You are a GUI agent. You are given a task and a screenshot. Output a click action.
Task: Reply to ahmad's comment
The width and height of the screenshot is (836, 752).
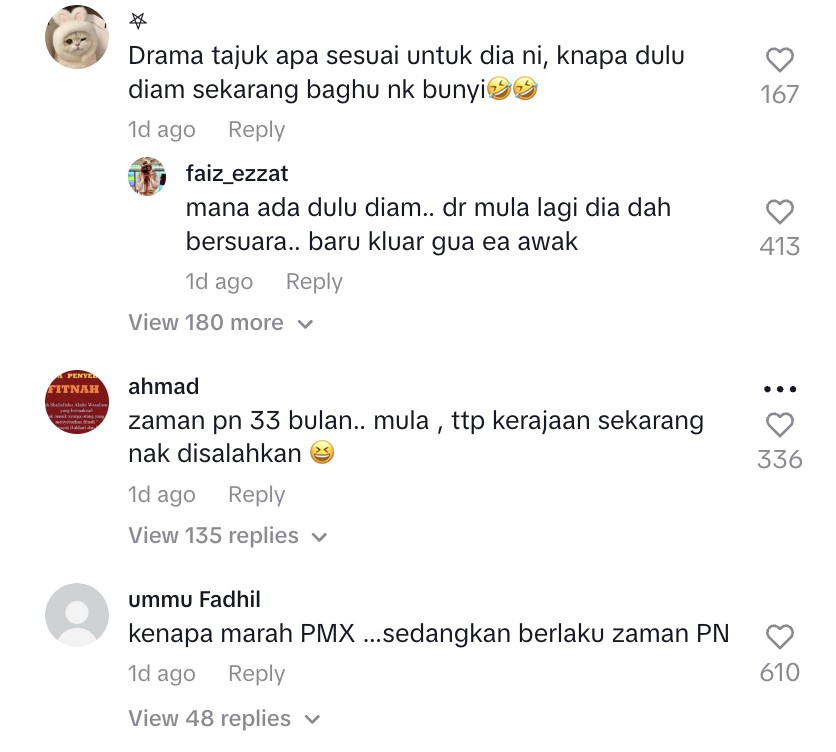click(256, 494)
